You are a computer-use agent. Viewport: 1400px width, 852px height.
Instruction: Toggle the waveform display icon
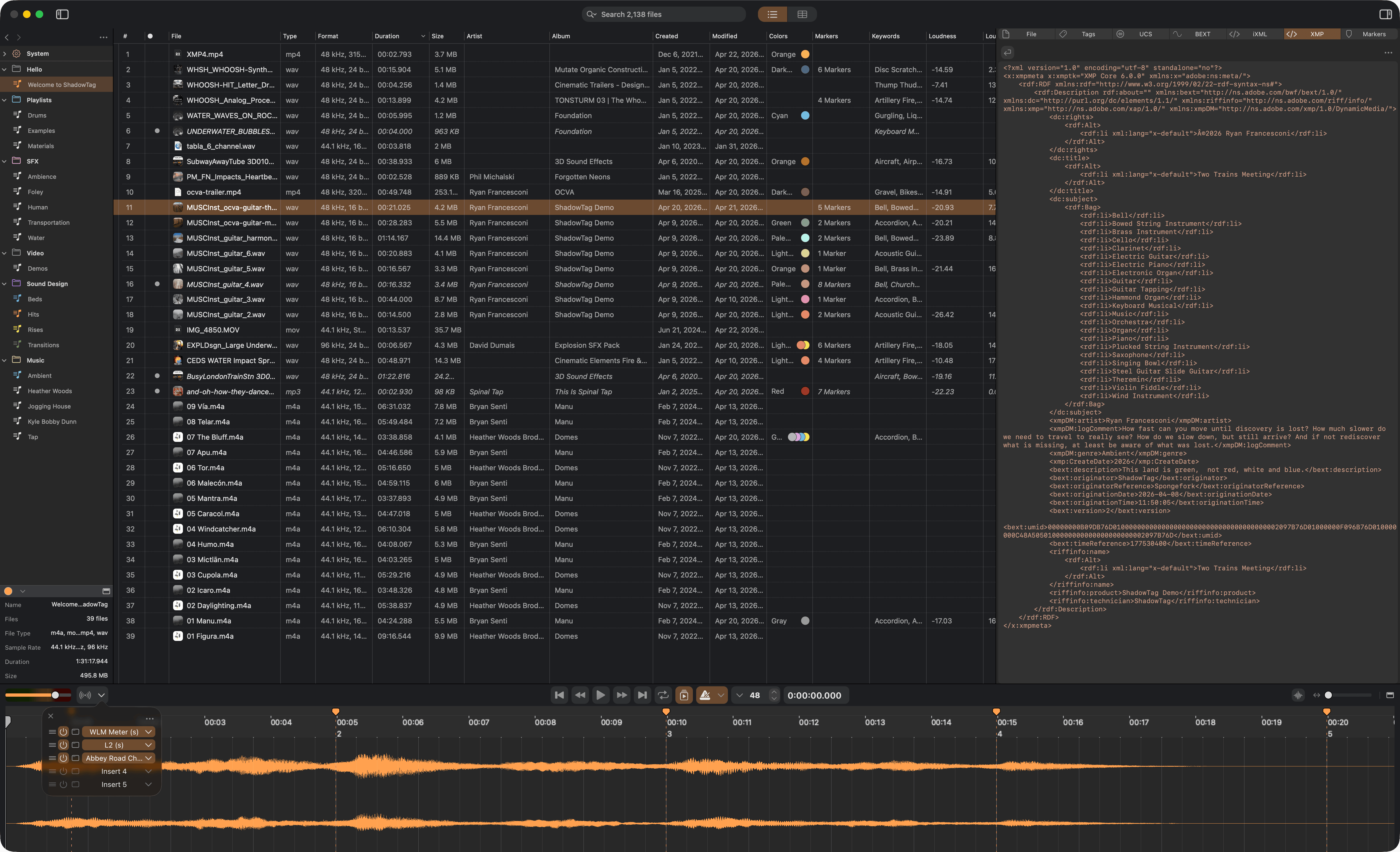tap(1298, 695)
